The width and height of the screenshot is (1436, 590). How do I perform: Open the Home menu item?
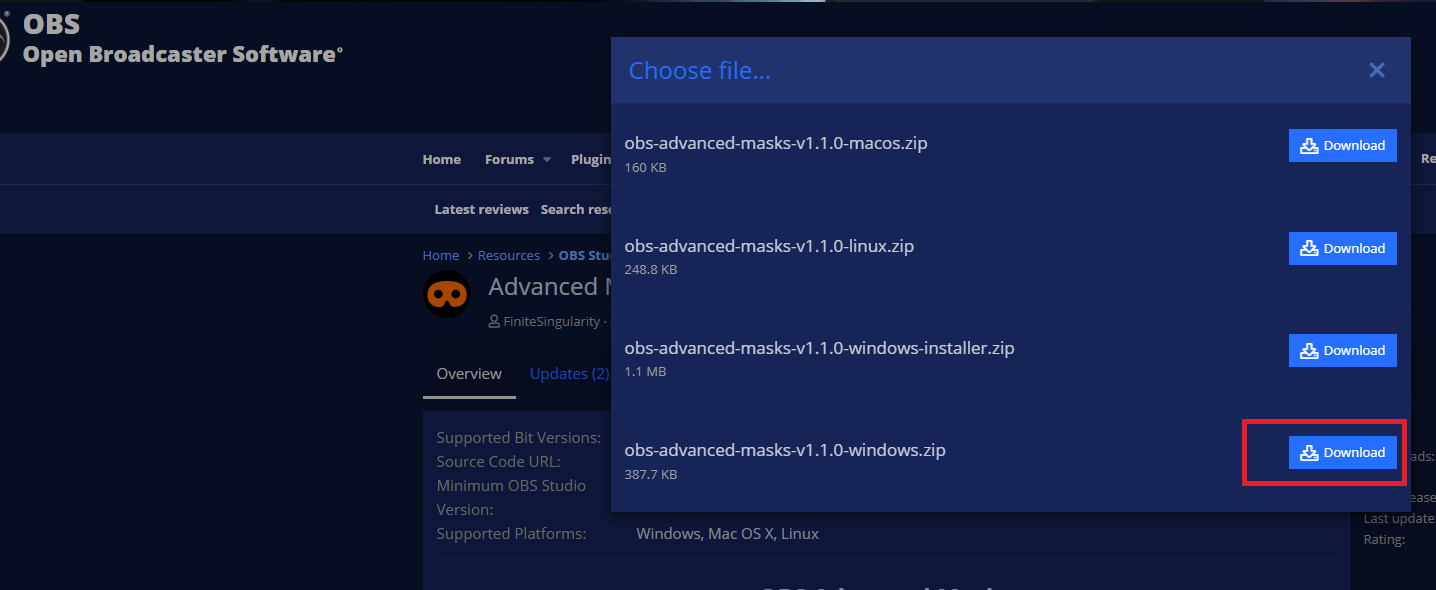point(442,159)
